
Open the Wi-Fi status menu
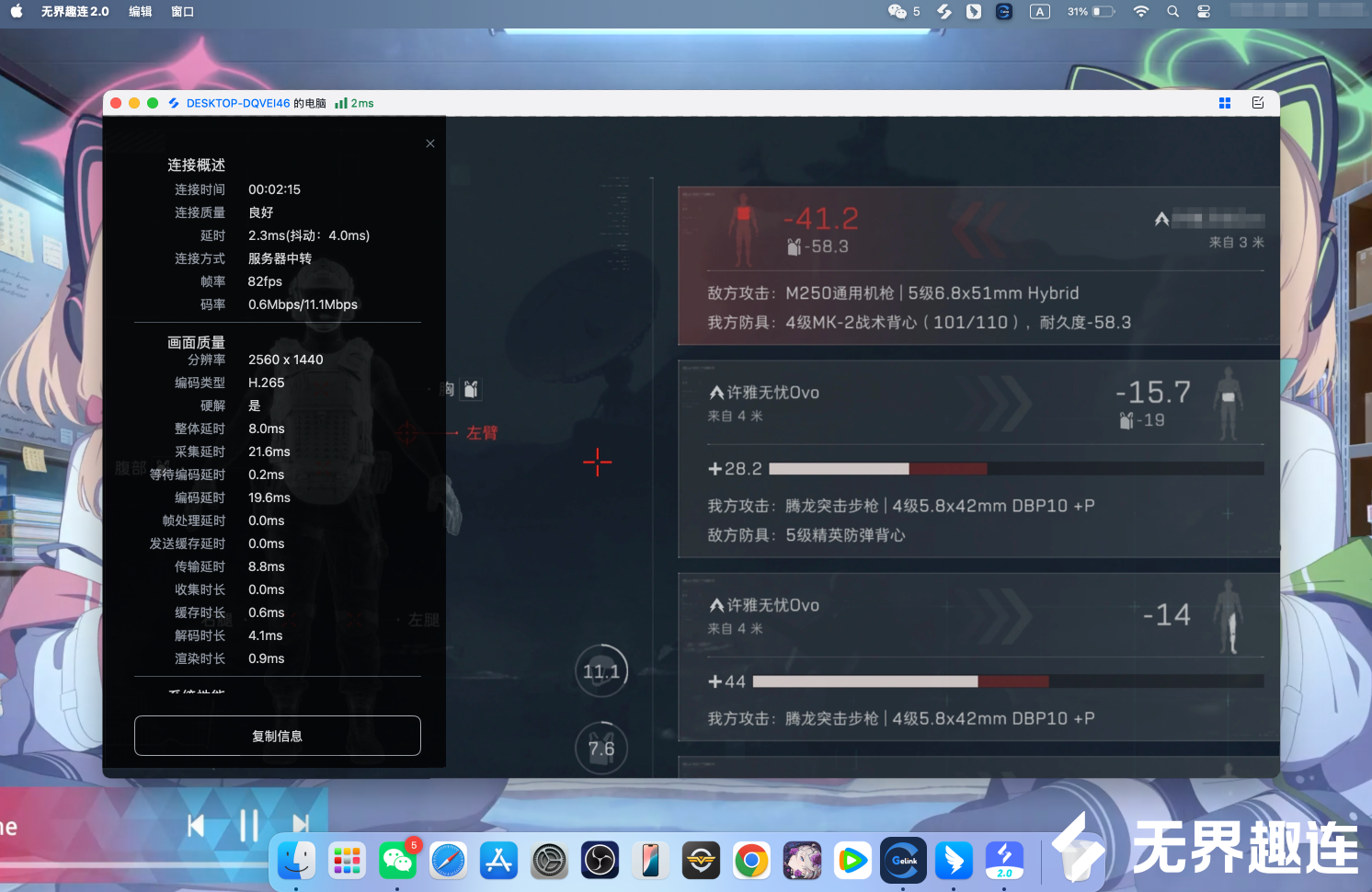(1141, 12)
